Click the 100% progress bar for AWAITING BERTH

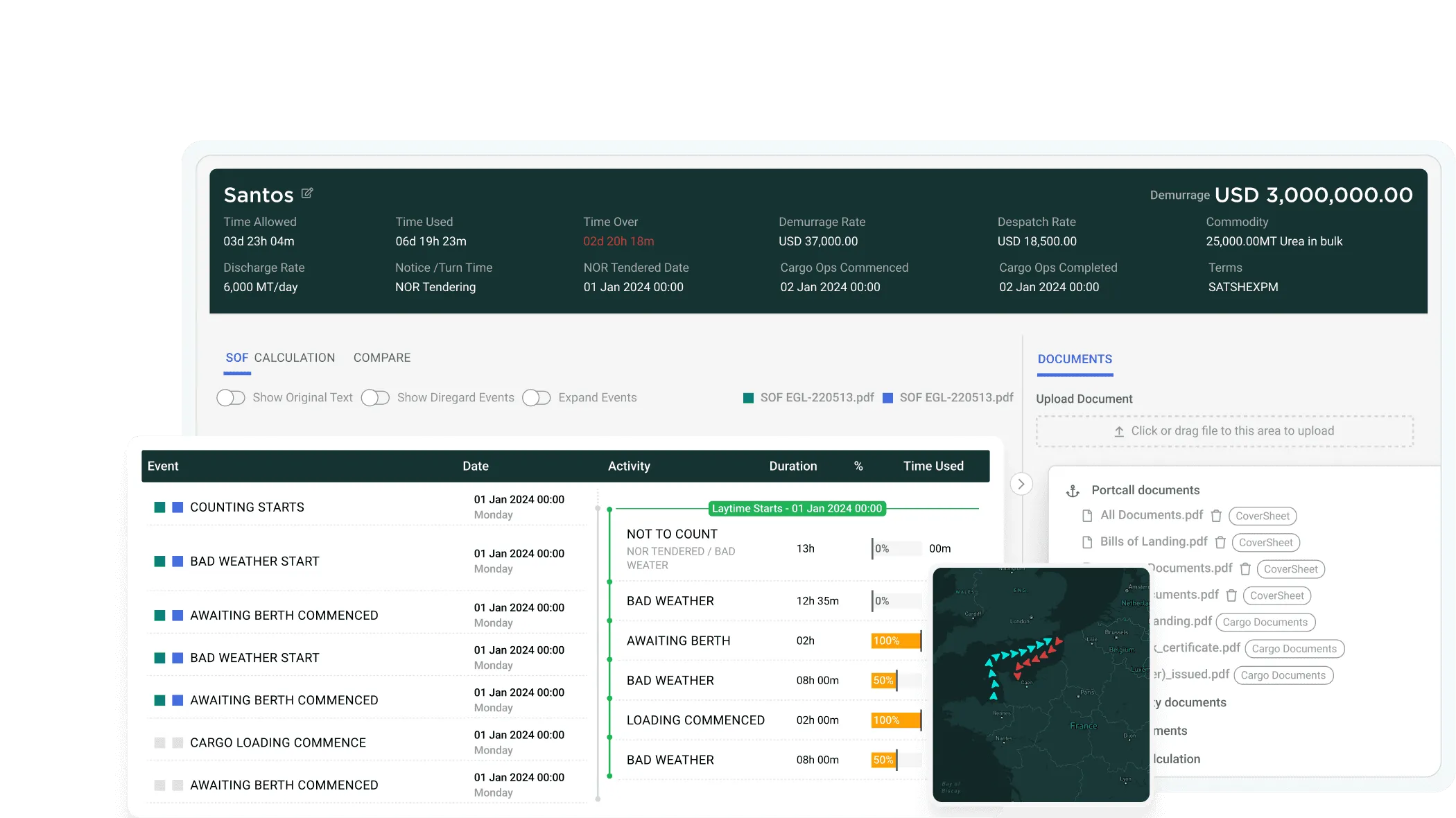tap(895, 640)
